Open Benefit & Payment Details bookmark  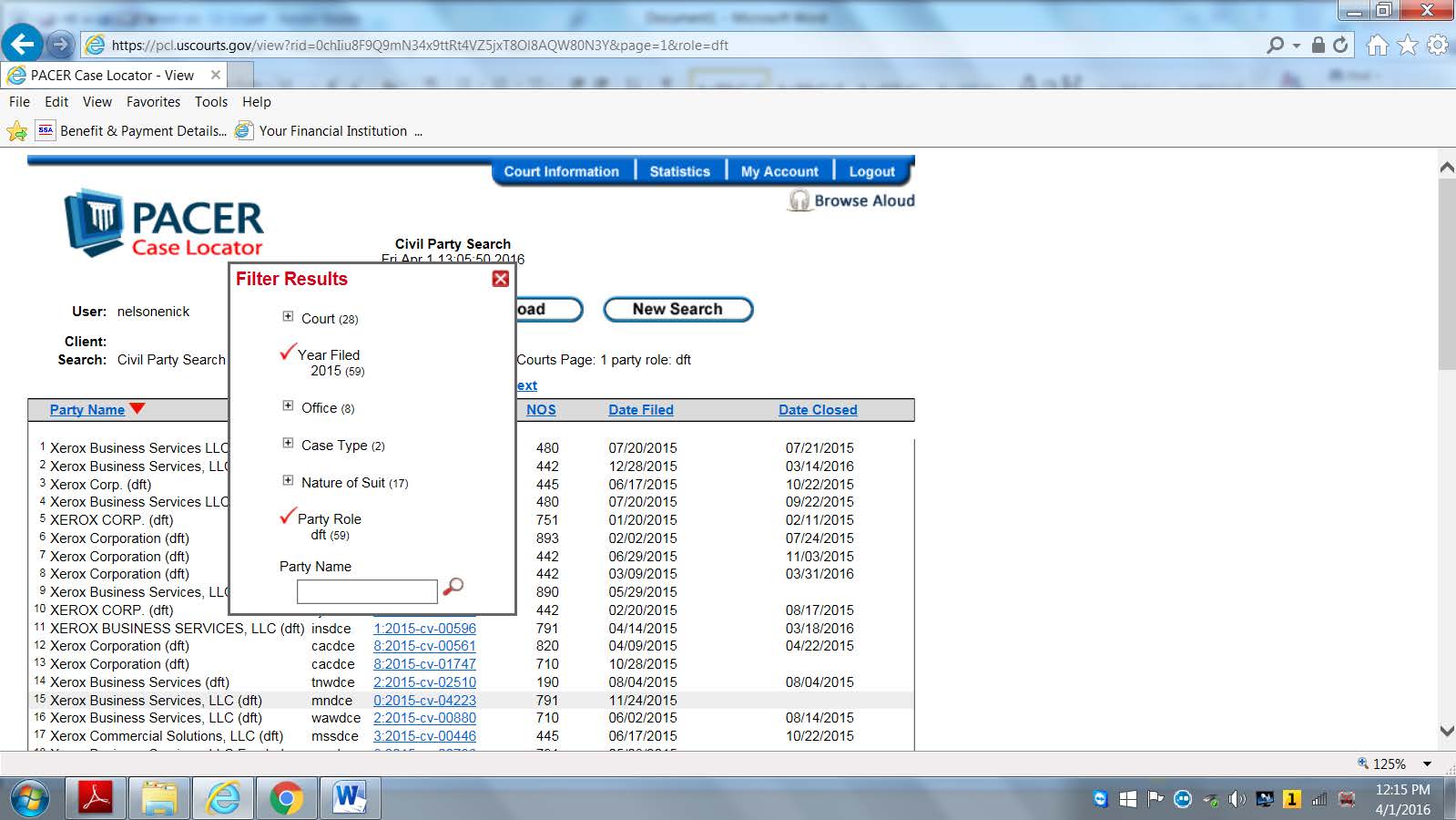[x=132, y=131]
